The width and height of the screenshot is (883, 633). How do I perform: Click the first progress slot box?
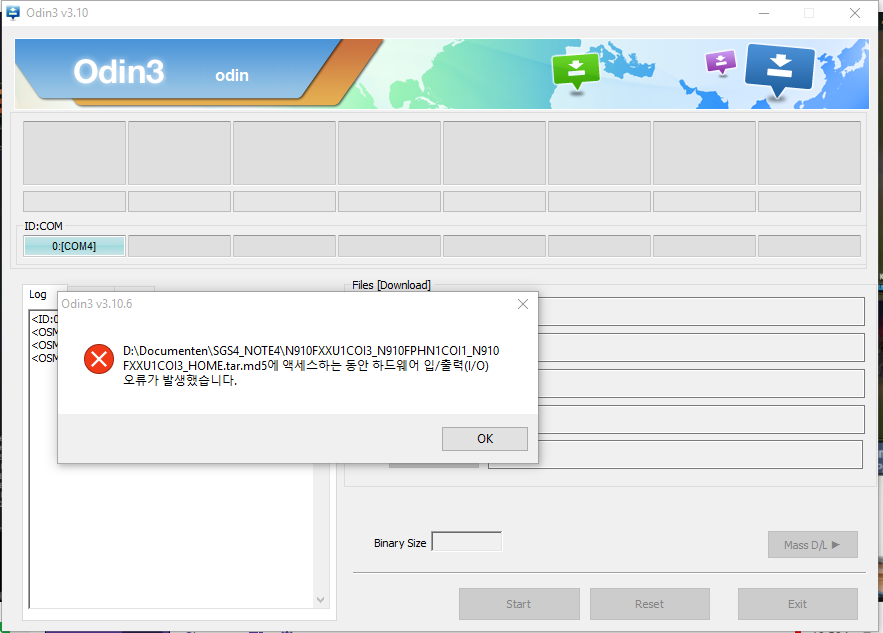[x=74, y=152]
